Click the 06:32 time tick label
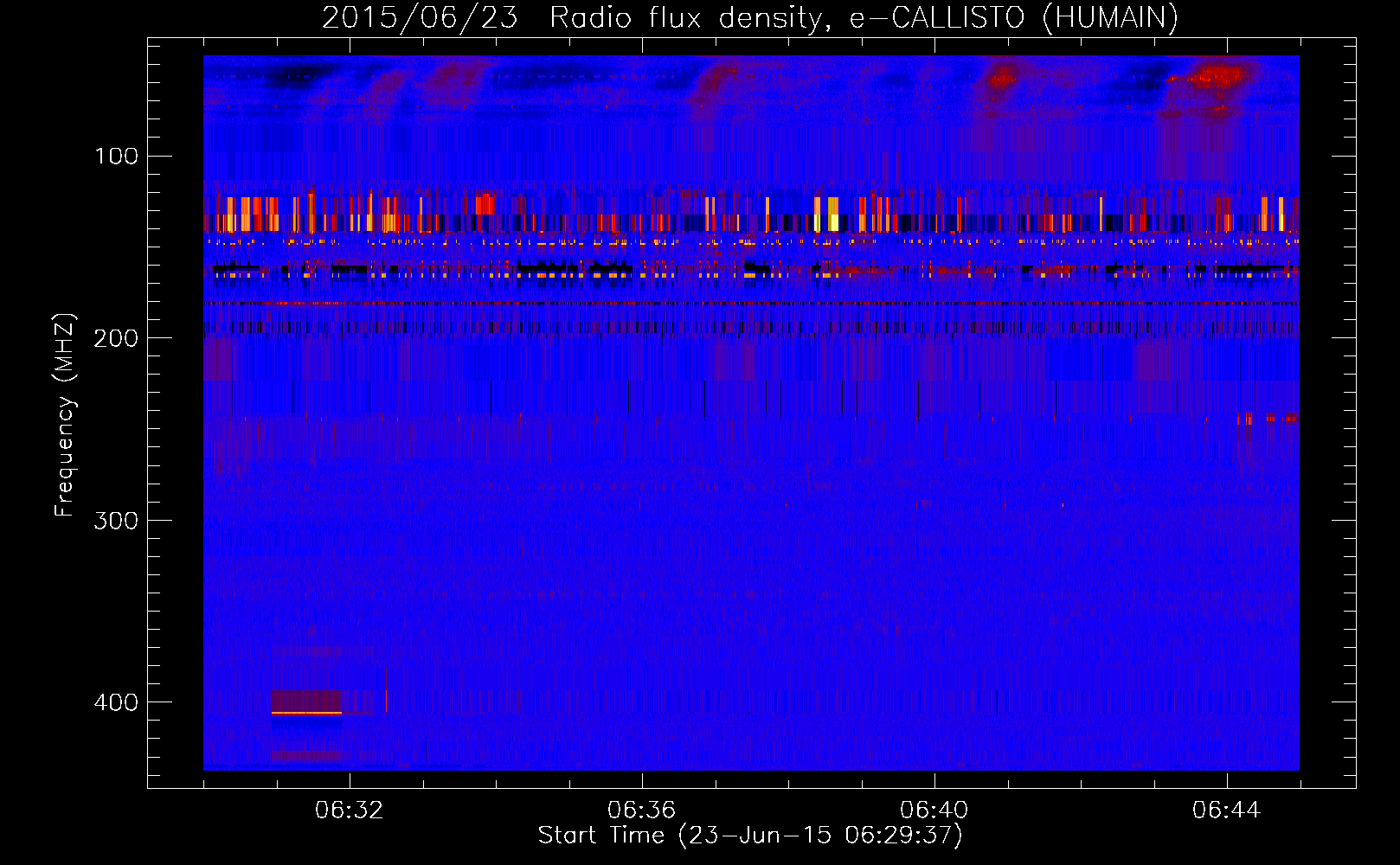Image resolution: width=1400 pixels, height=865 pixels. [350, 811]
